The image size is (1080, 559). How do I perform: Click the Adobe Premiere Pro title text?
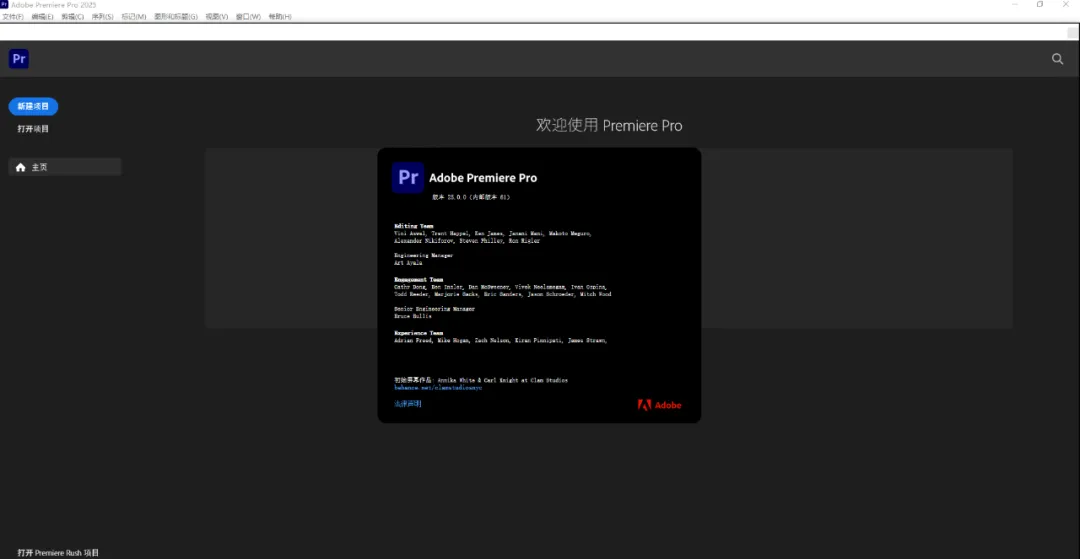point(483,178)
